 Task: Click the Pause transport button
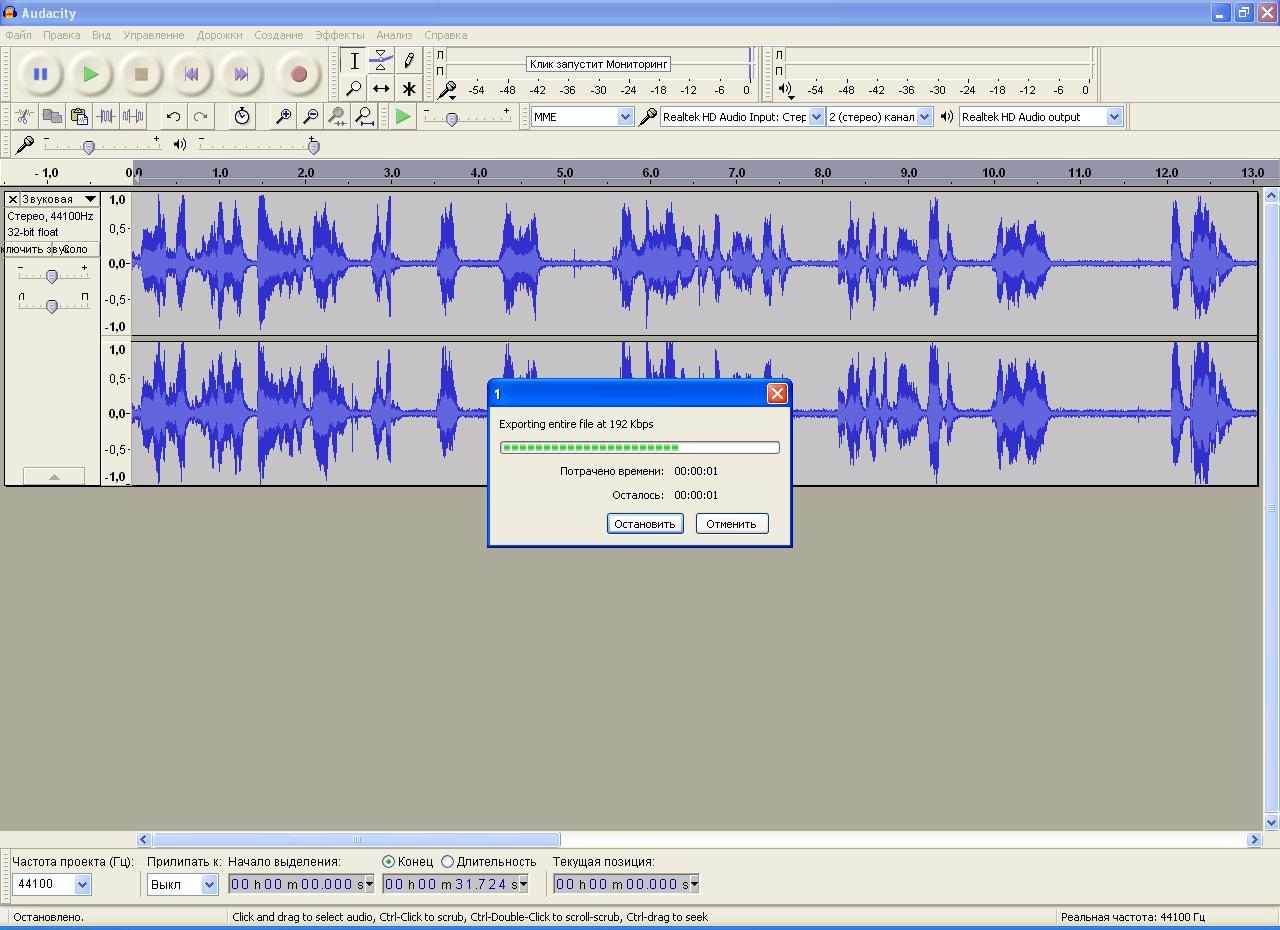coord(40,74)
